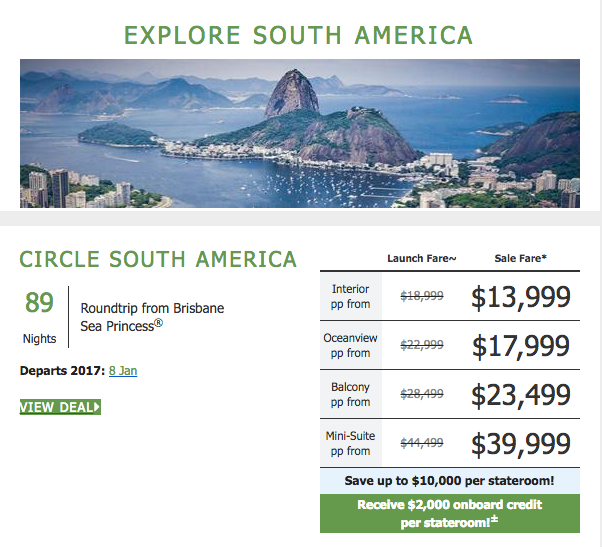Screen dimensions: 602x551
Task: Select the Interior sale fare $13,999
Action: tap(521, 297)
